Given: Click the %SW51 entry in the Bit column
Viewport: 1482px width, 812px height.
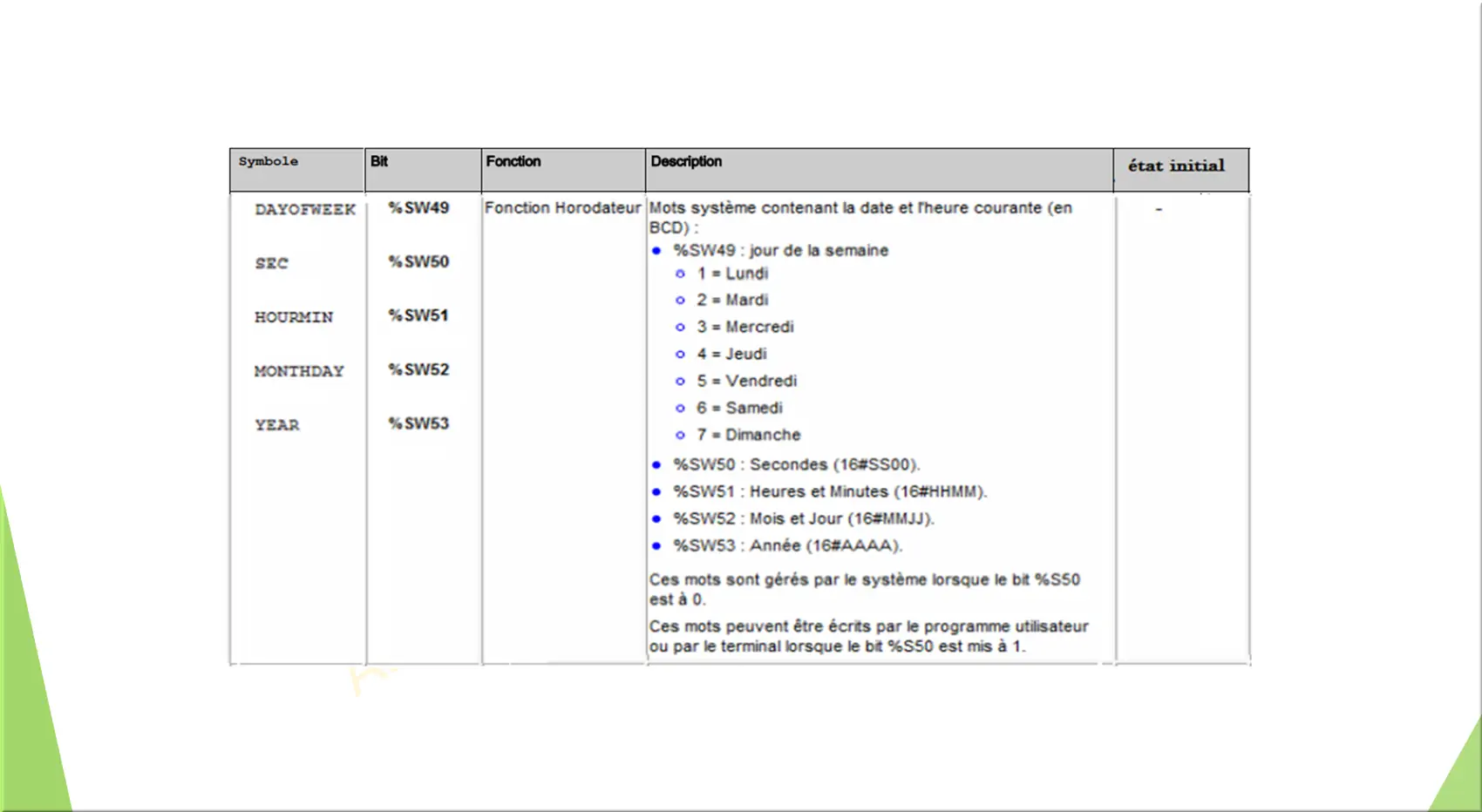Looking at the screenshot, I should (x=418, y=316).
